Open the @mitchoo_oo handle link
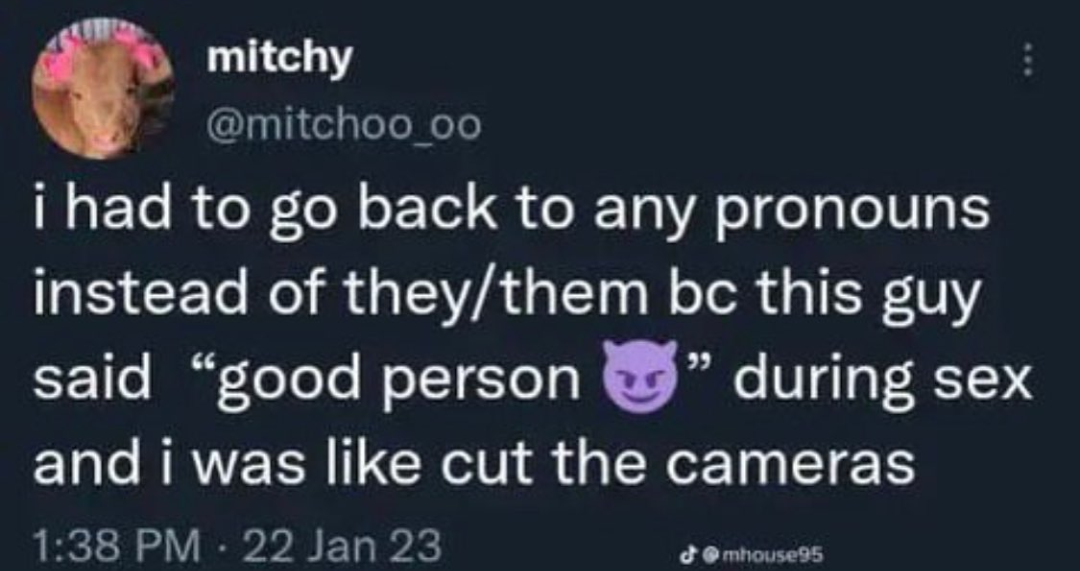Image resolution: width=1080 pixels, height=571 pixels. 344,127
